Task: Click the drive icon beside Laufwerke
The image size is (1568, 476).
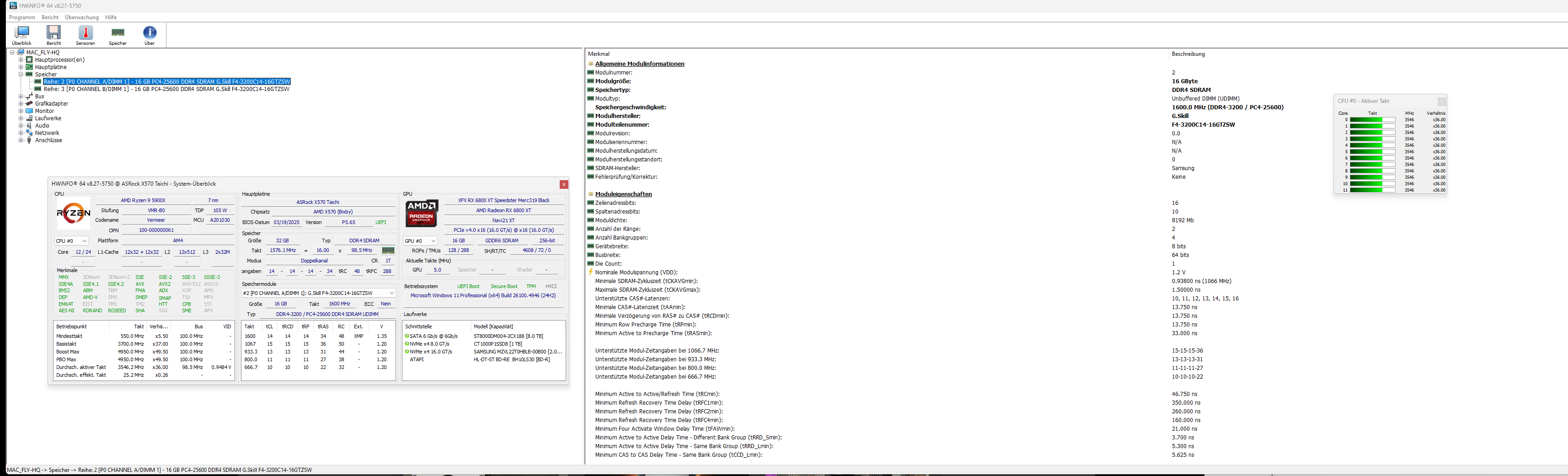Action: tap(29, 118)
